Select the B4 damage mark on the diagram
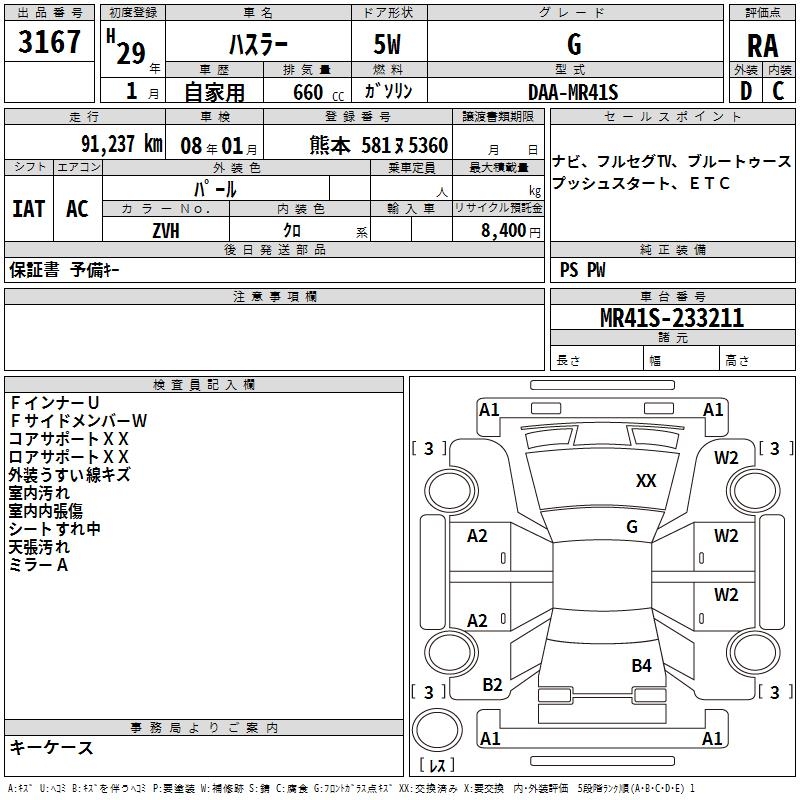This screenshot has height=800, width=800. pyautogui.click(x=641, y=665)
